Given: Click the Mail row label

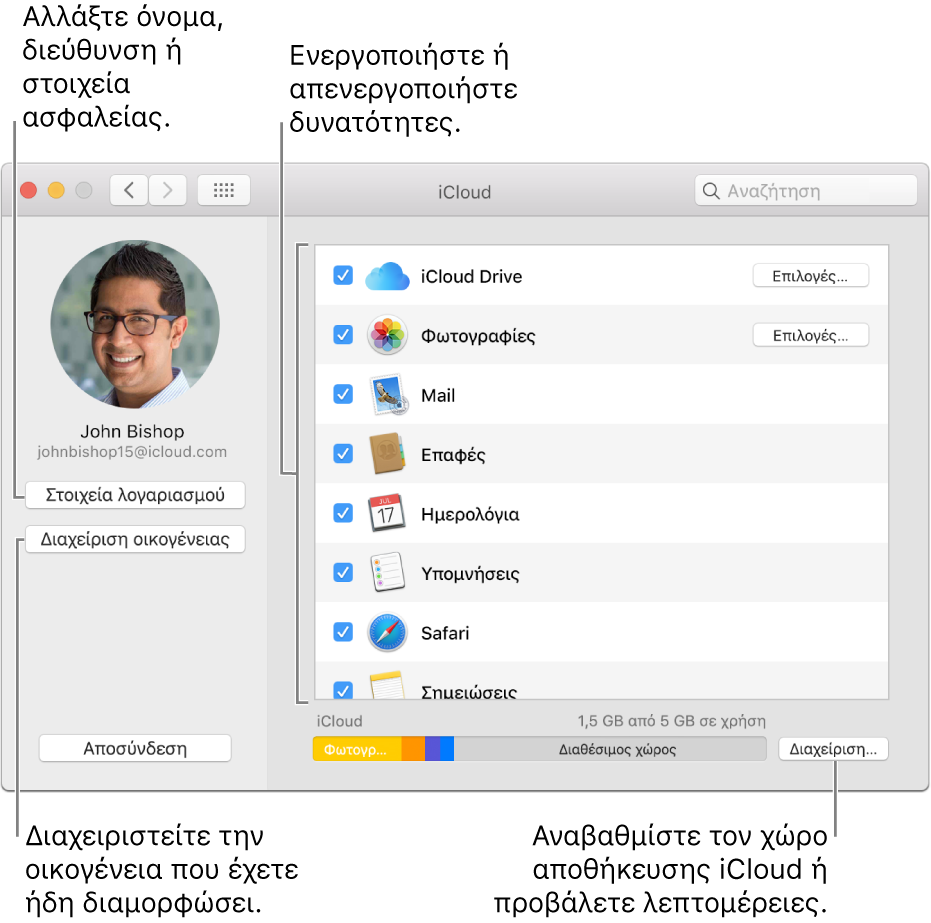Looking at the screenshot, I should click(x=438, y=395).
